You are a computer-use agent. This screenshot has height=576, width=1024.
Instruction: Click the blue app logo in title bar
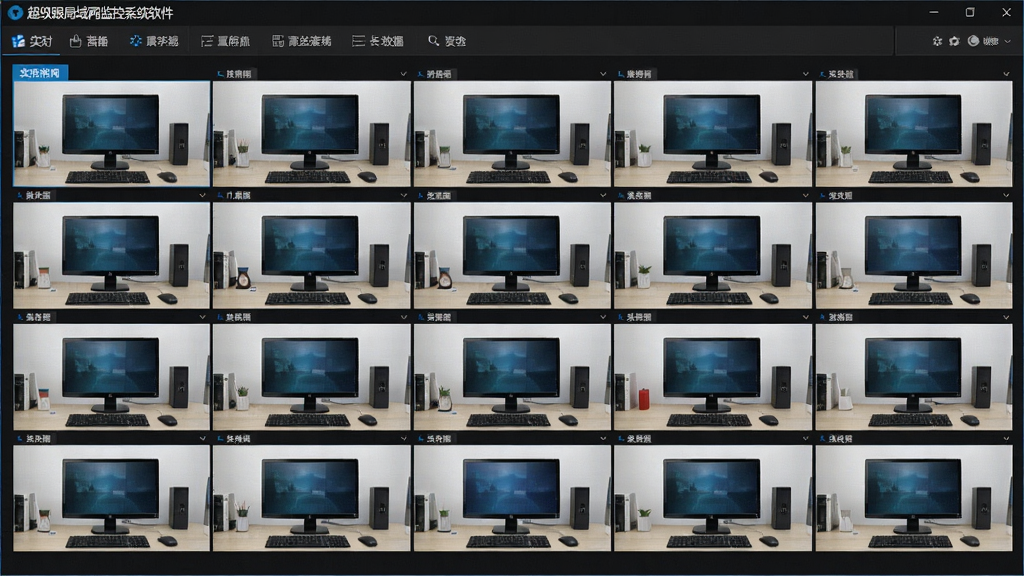pyautogui.click(x=15, y=12)
